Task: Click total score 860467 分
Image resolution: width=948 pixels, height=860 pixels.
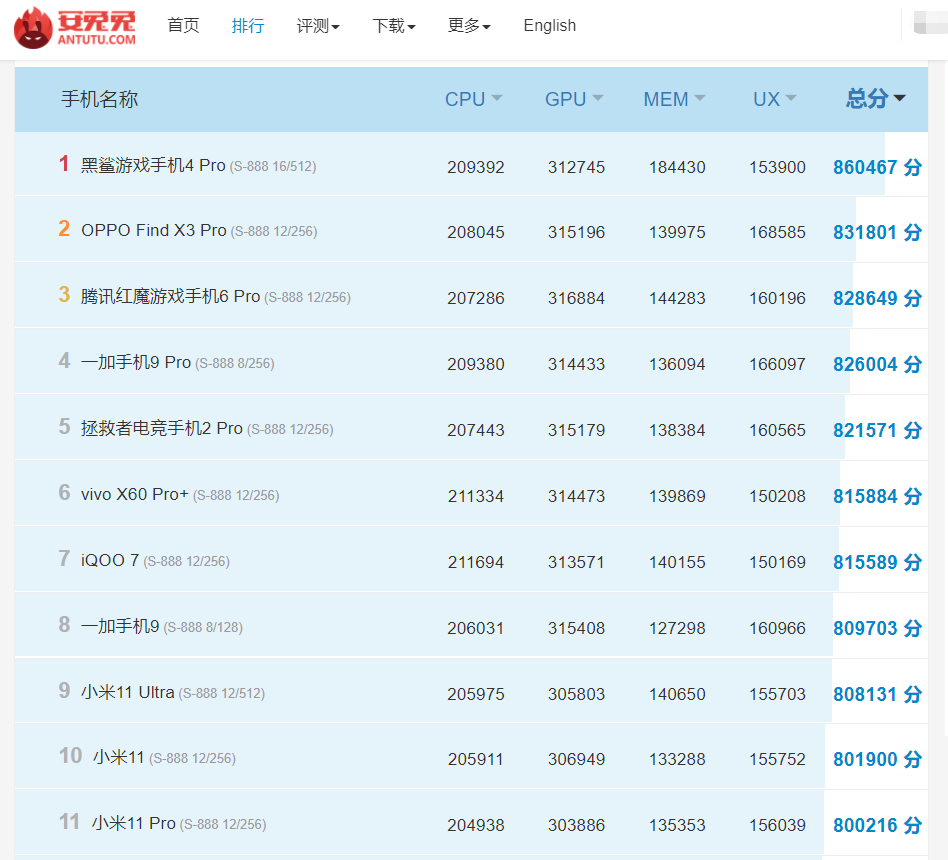Action: coord(877,167)
